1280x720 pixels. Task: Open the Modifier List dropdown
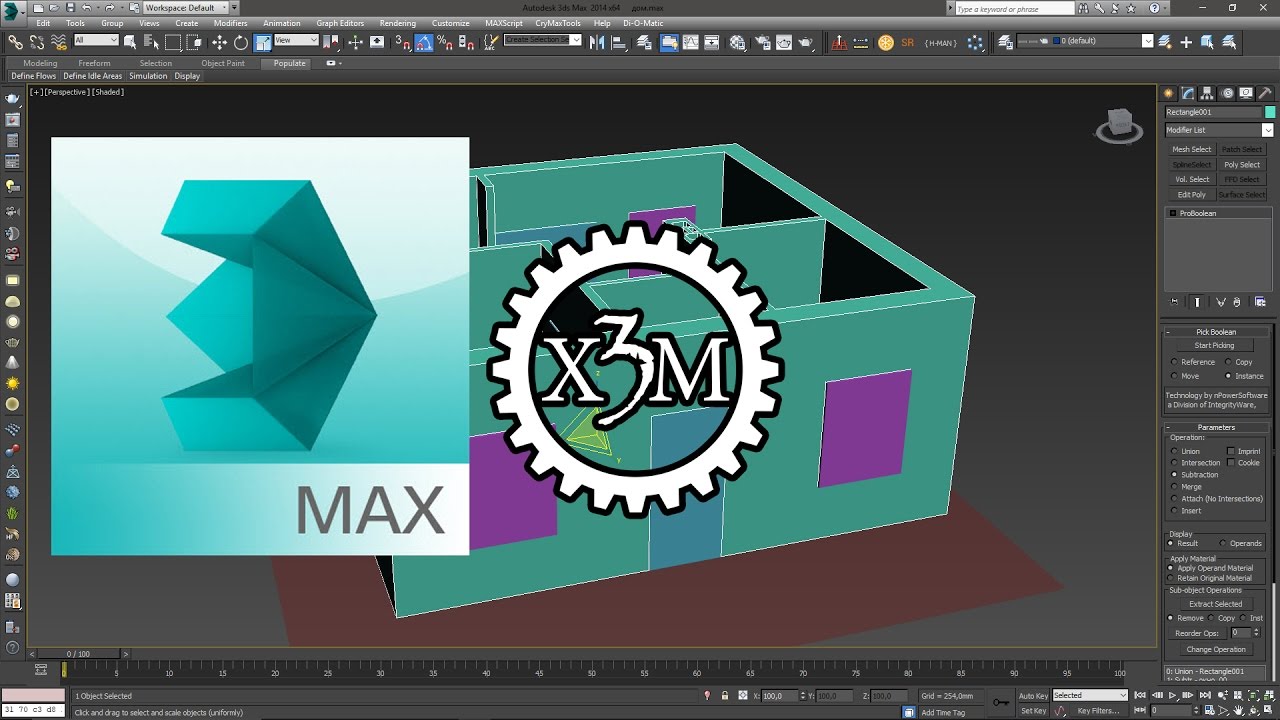1219,130
